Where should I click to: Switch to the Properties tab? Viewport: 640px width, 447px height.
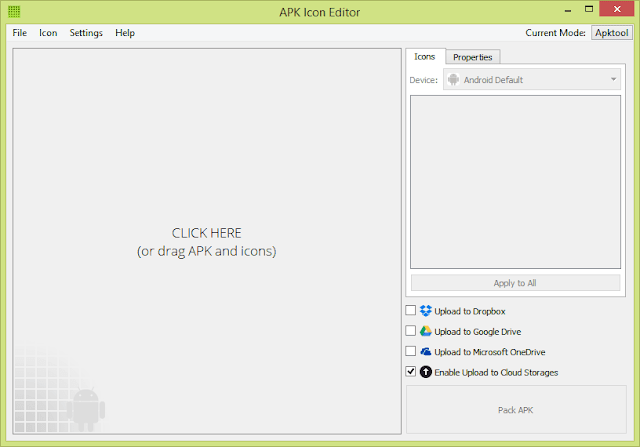click(x=473, y=57)
